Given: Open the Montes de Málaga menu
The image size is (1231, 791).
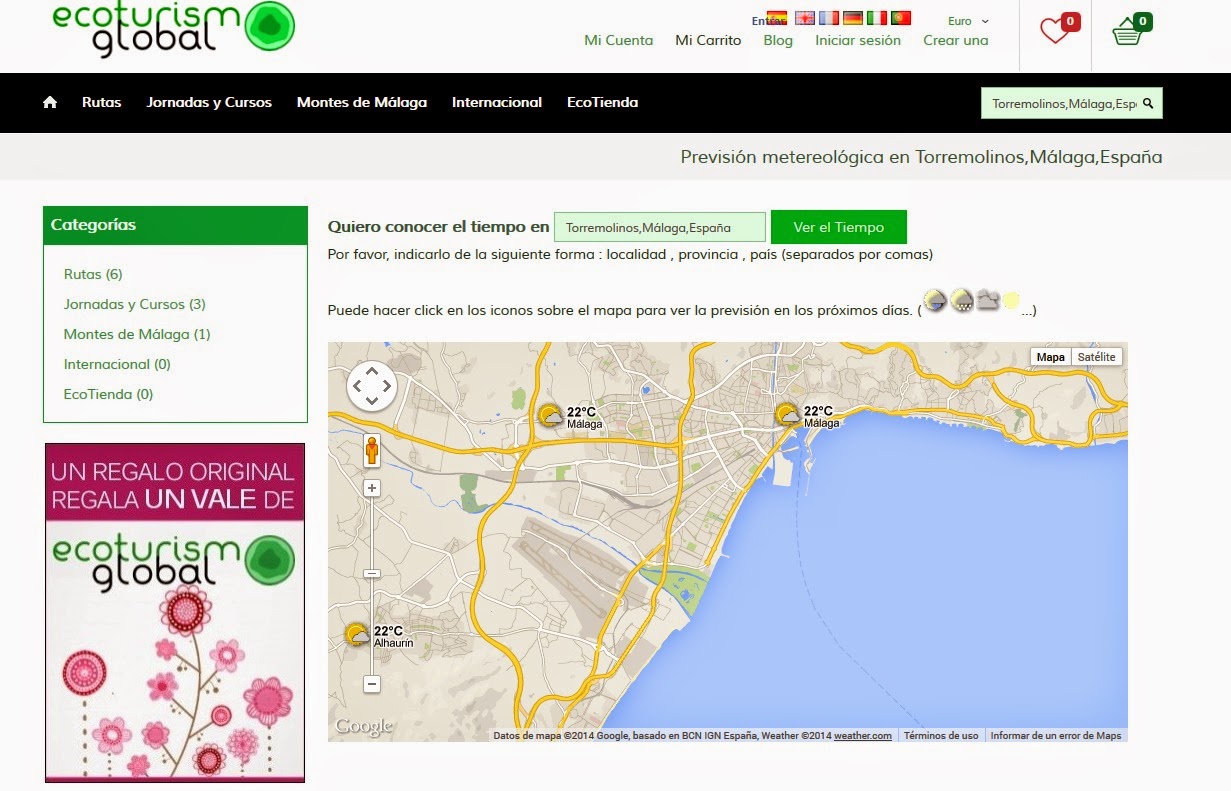Looking at the screenshot, I should 361,102.
